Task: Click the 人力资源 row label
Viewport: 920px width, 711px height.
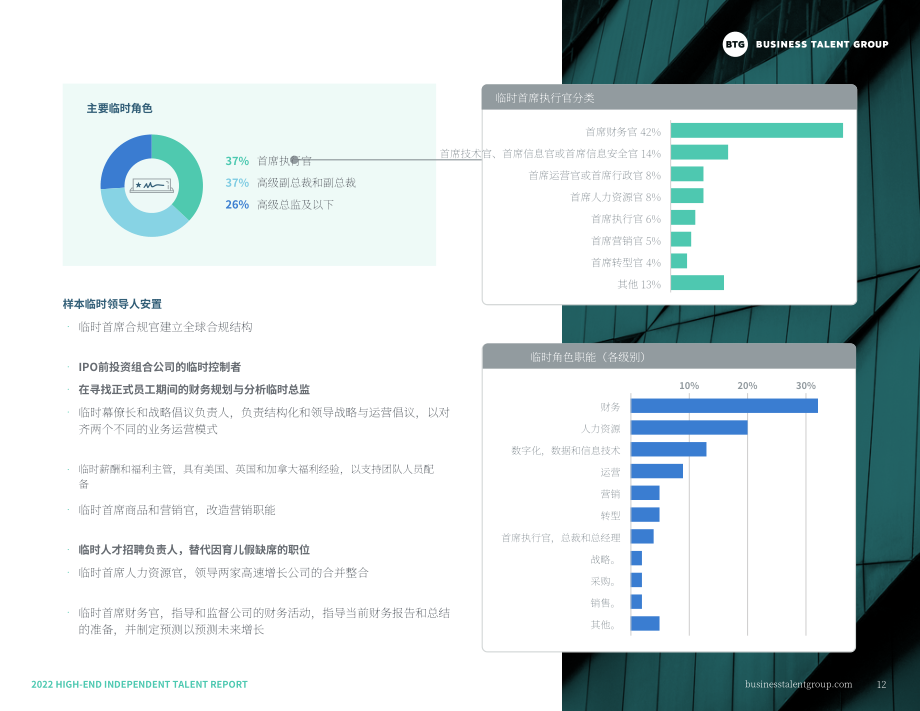Action: [x=600, y=429]
